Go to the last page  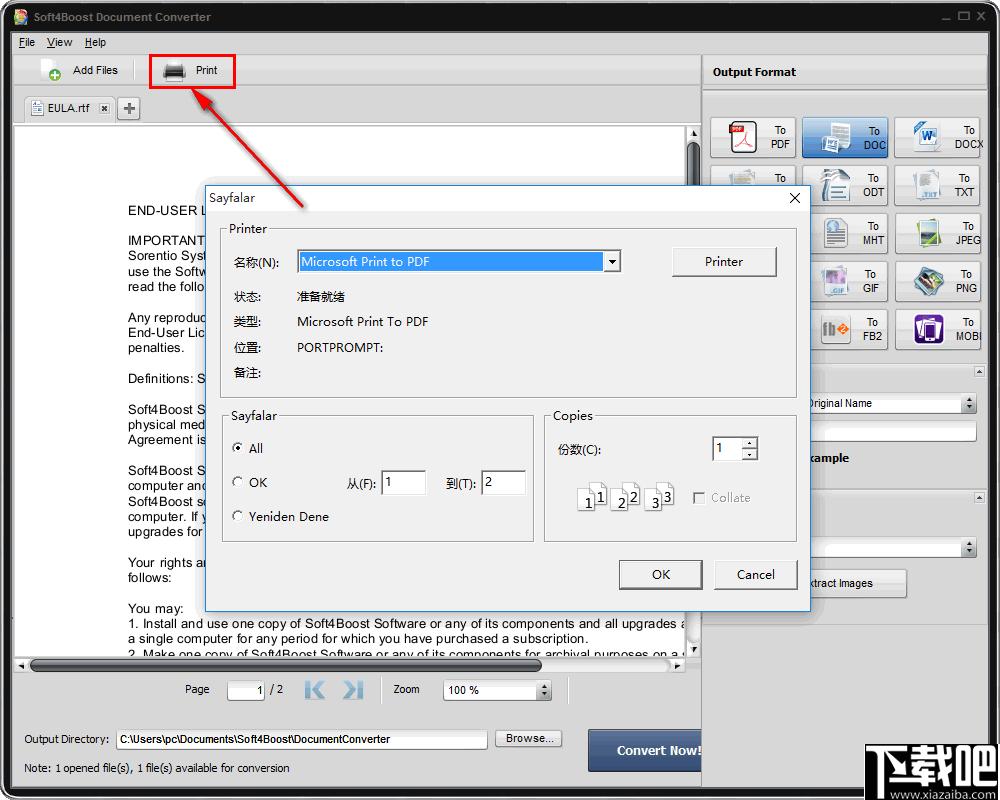(x=353, y=690)
